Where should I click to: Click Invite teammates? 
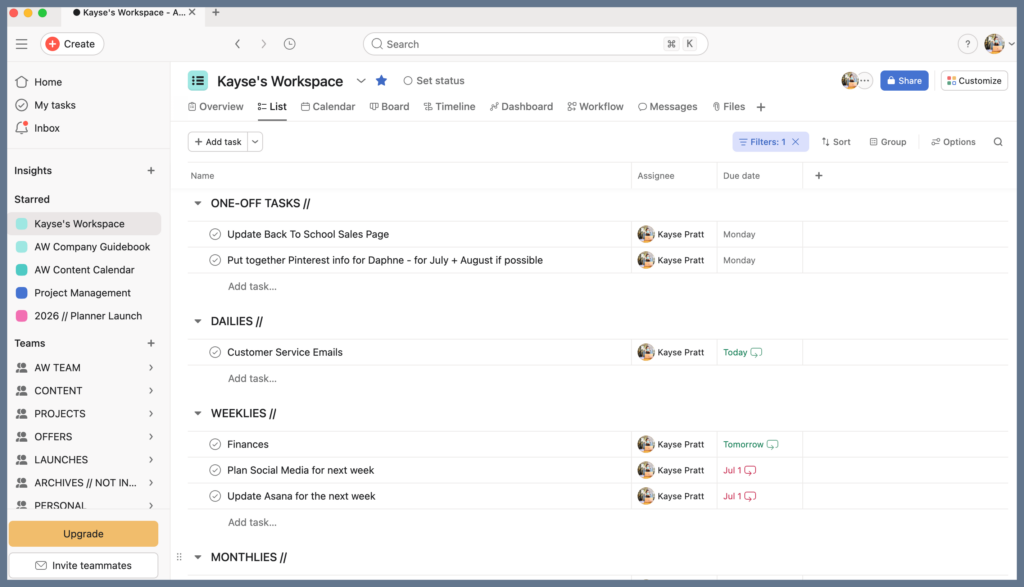[83, 565]
